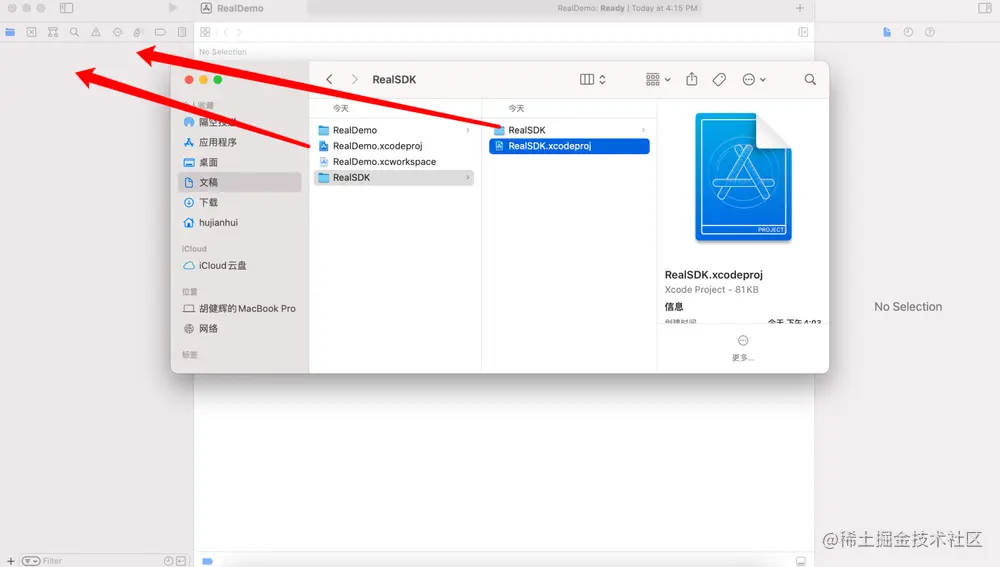1000x567 pixels.
Task: Open the Find navigator magnifier in Xcode
Action: click(75, 32)
